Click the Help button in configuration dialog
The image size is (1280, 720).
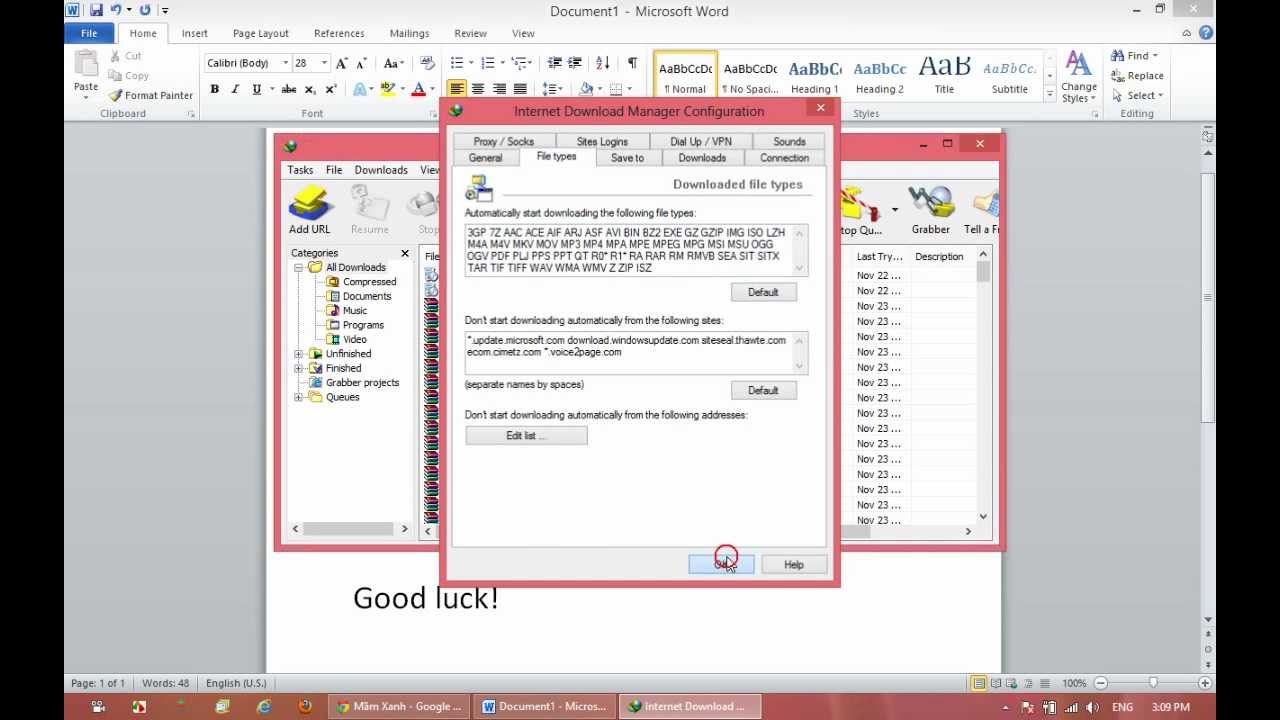coord(793,565)
